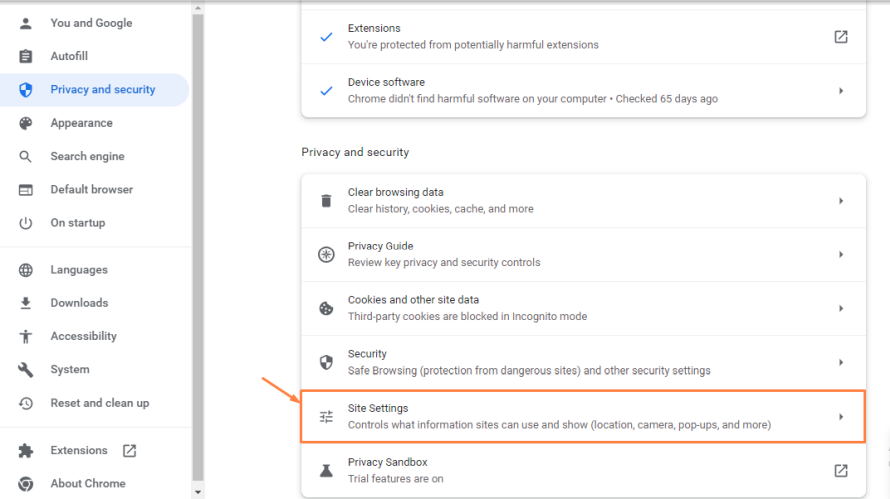
Task: Click the Privacy Sandbox flask icon
Action: tap(326, 470)
